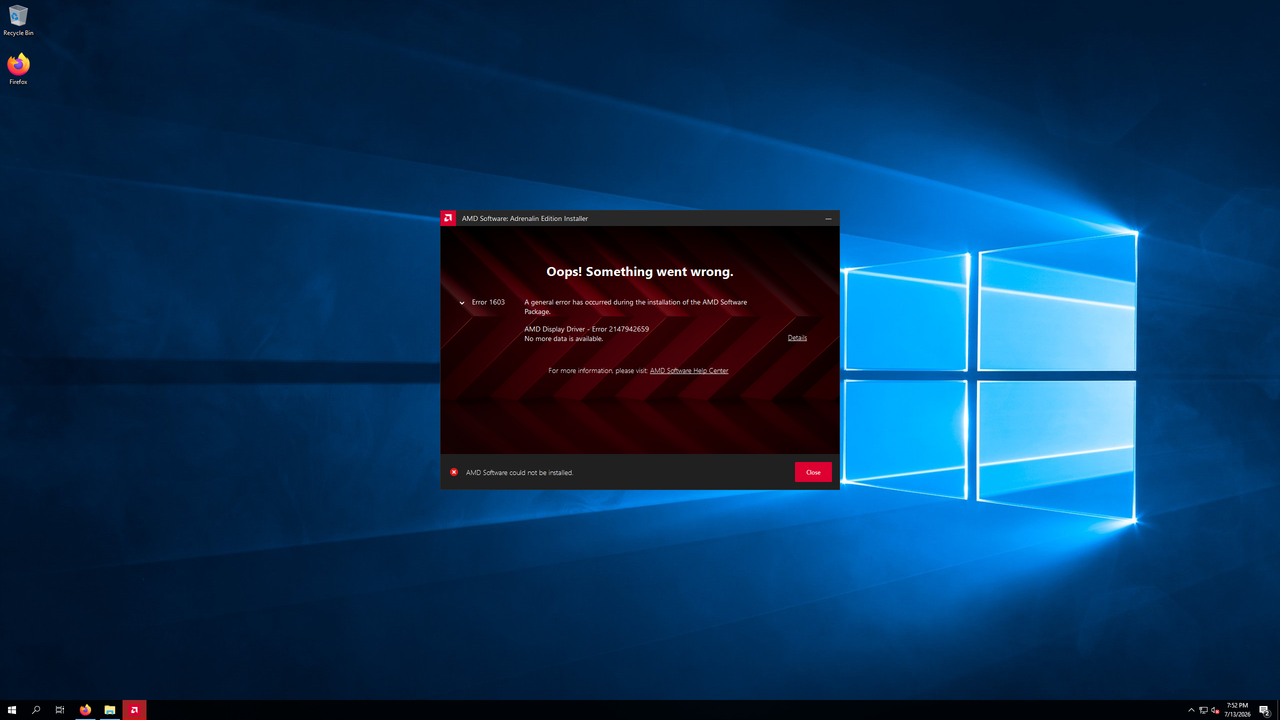Click the 'Oops! Something went wrong.' heading
Image resolution: width=1280 pixels, height=720 pixels.
(x=640, y=272)
